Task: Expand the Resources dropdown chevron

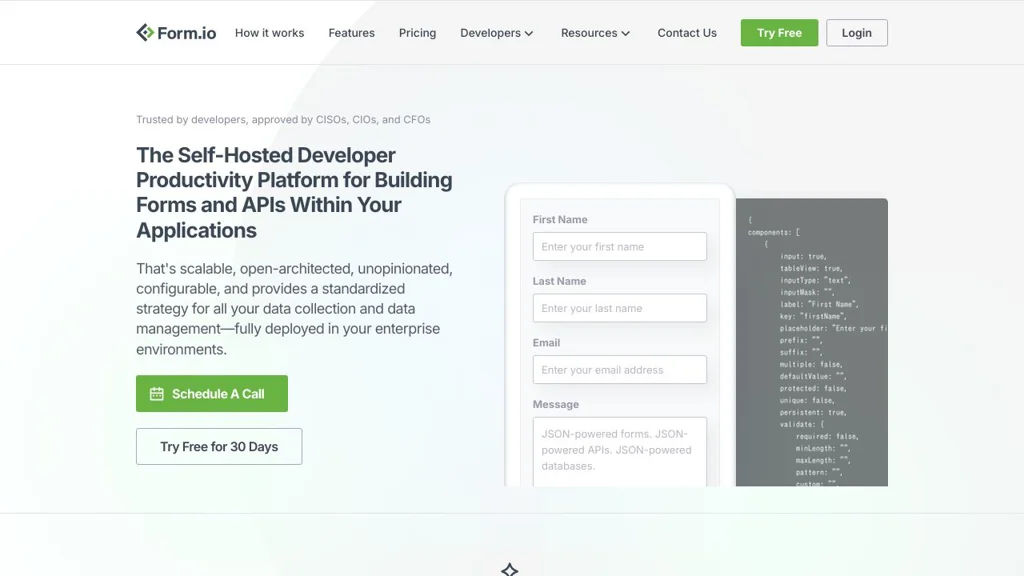Action: (x=626, y=34)
